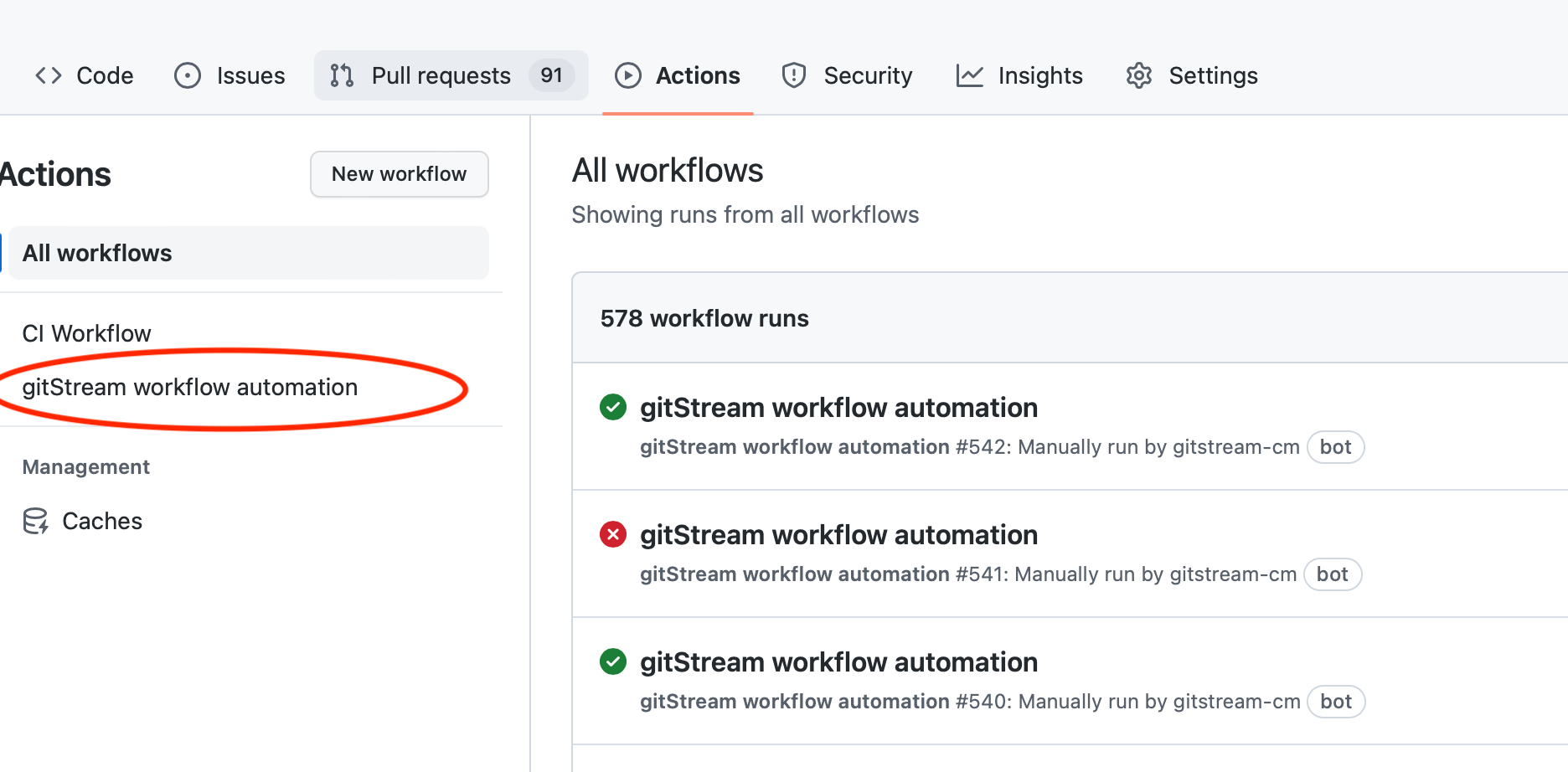This screenshot has height=772, width=1568.
Task: Click the workflow name link in #542 subtitle
Action: (x=795, y=447)
